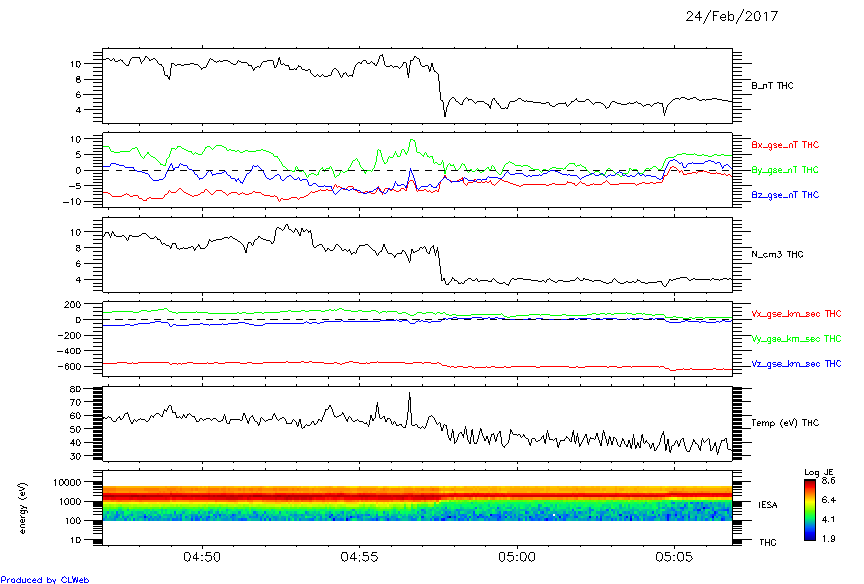Screen dimensions: 864x584
Task: Click the 05:00 time axis label
Action: tap(516, 558)
